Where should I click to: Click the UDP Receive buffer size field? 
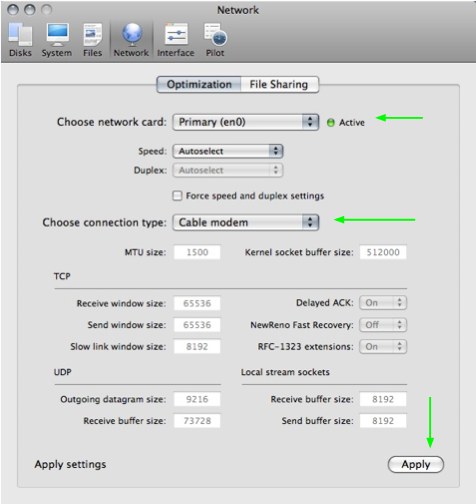click(197, 421)
